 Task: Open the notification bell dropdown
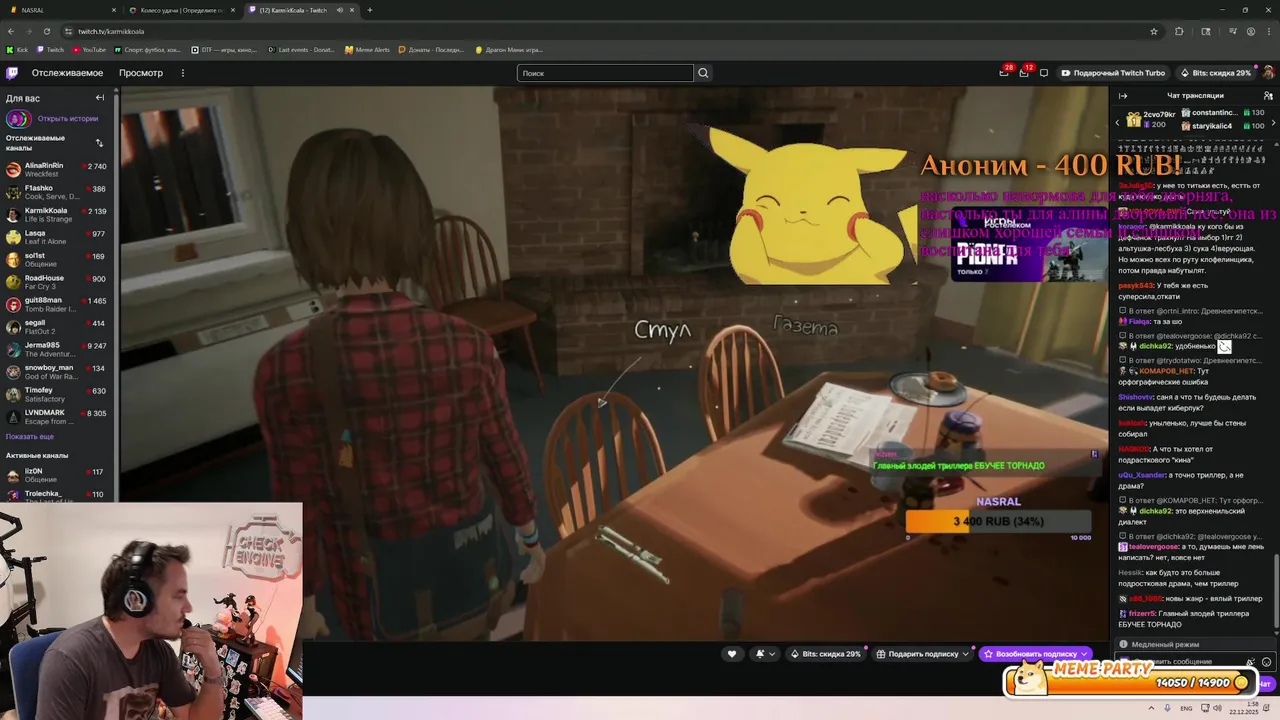pyautogui.click(x=765, y=654)
